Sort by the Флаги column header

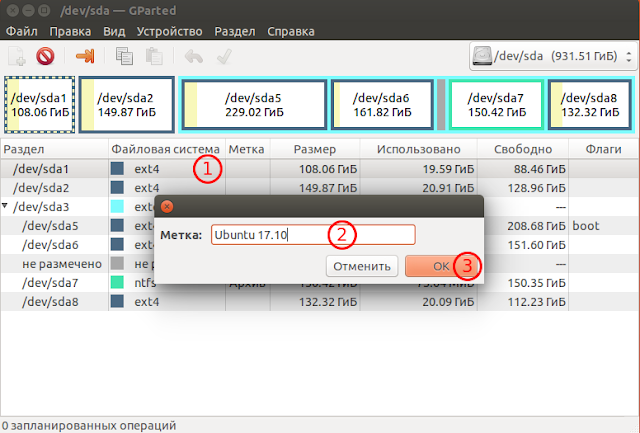[x=603, y=149]
